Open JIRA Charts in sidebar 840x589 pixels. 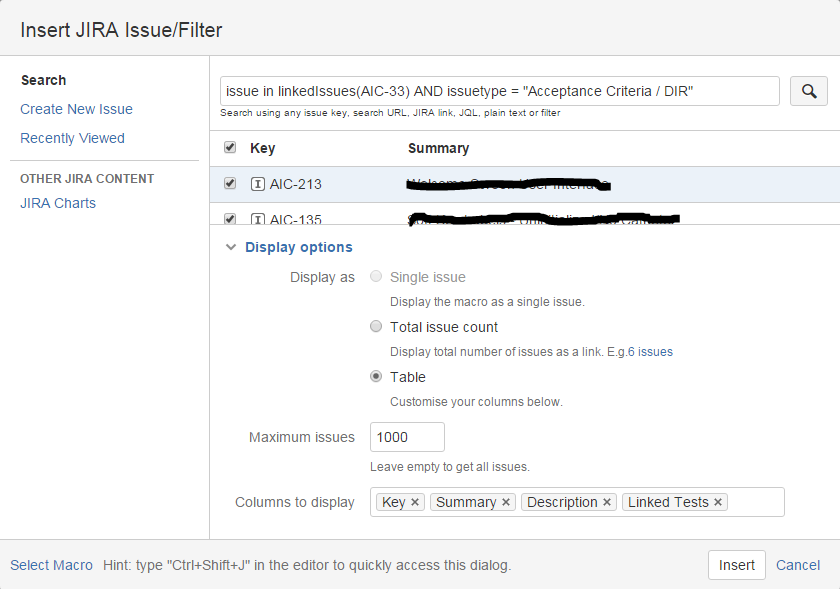pyautogui.click(x=58, y=203)
